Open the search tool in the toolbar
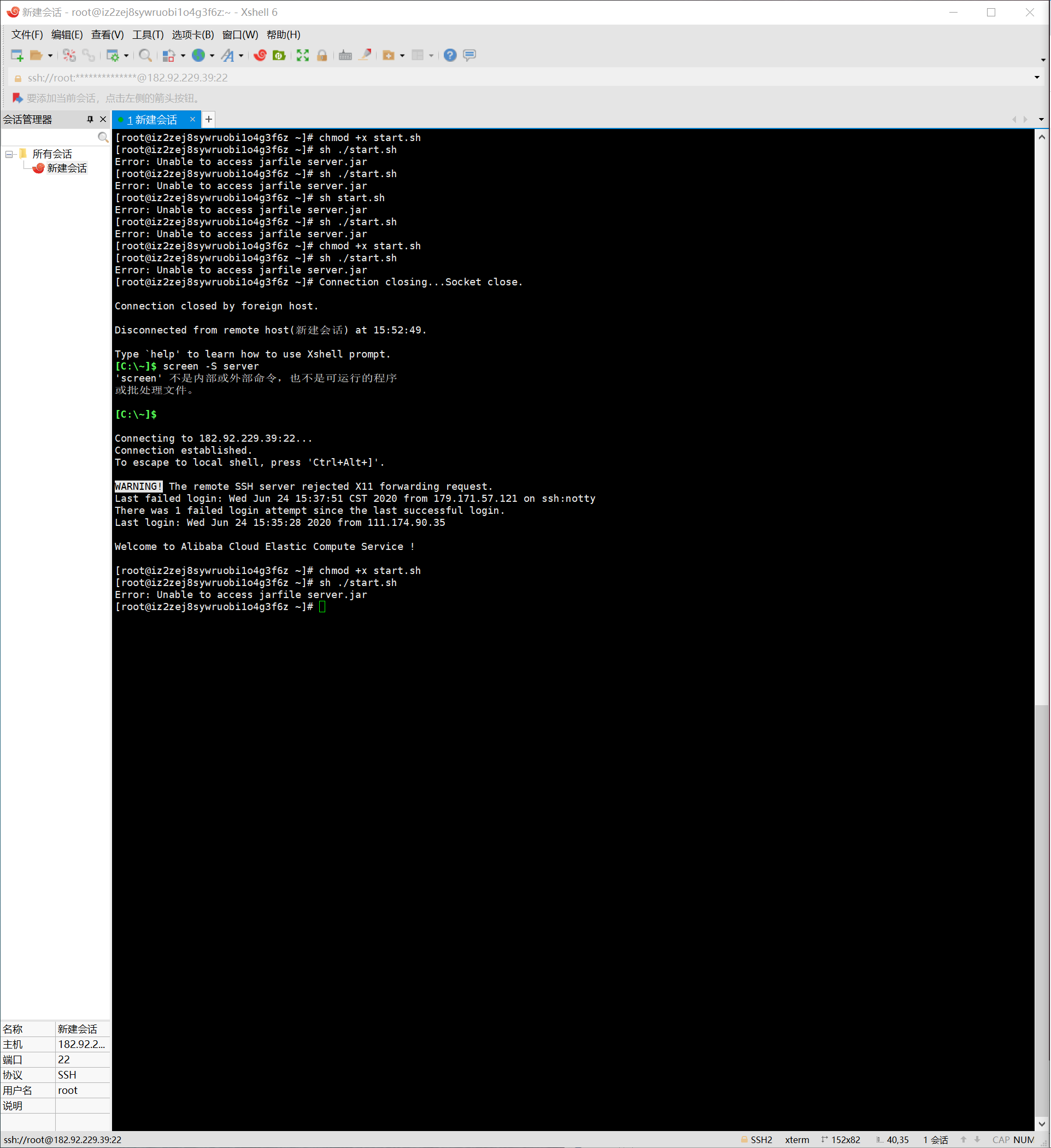The image size is (1051, 1148). tap(145, 55)
